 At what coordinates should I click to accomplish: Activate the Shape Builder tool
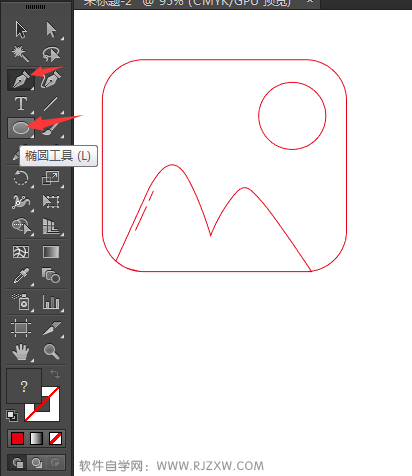[x=21, y=226]
